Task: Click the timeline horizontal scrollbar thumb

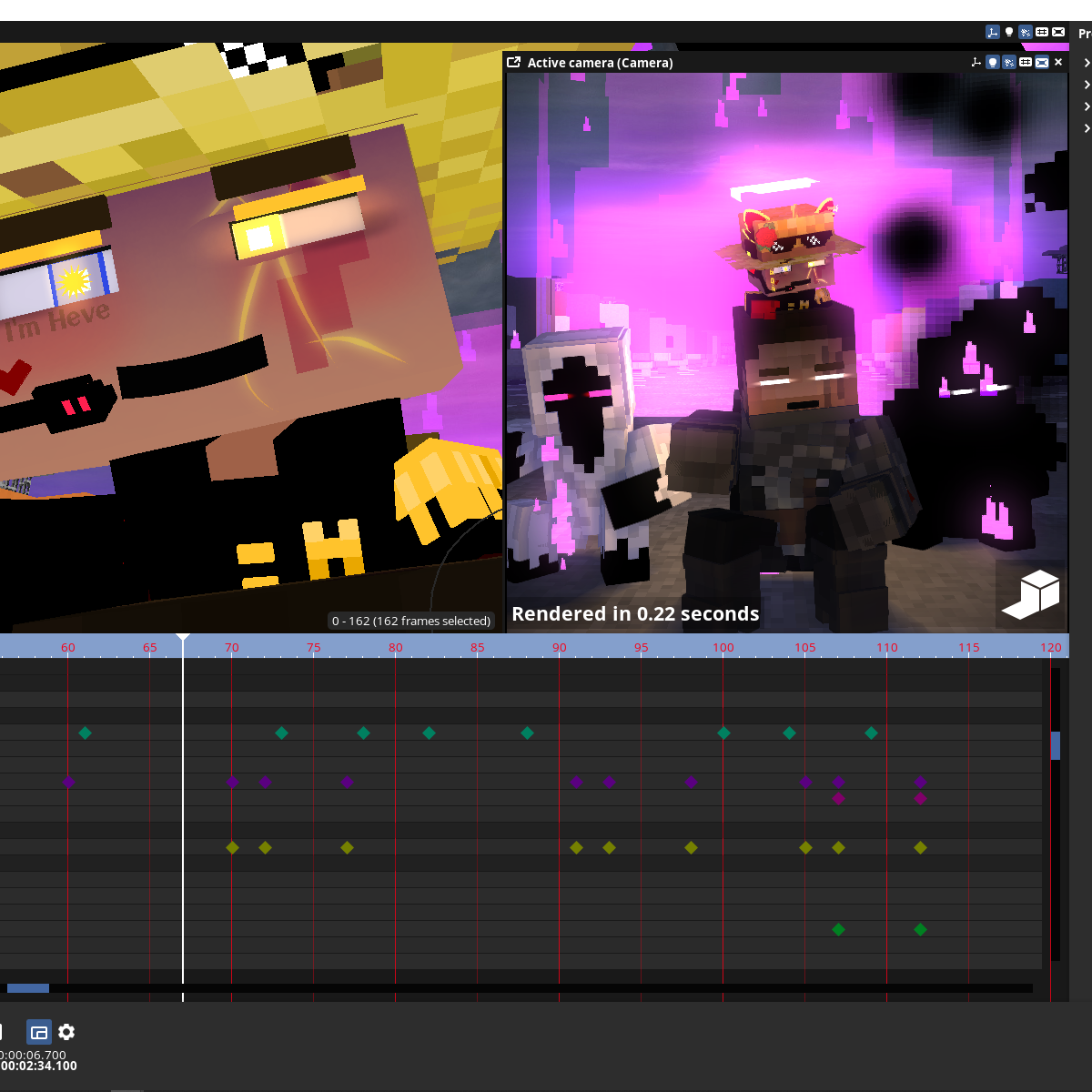Action: pos(28,988)
